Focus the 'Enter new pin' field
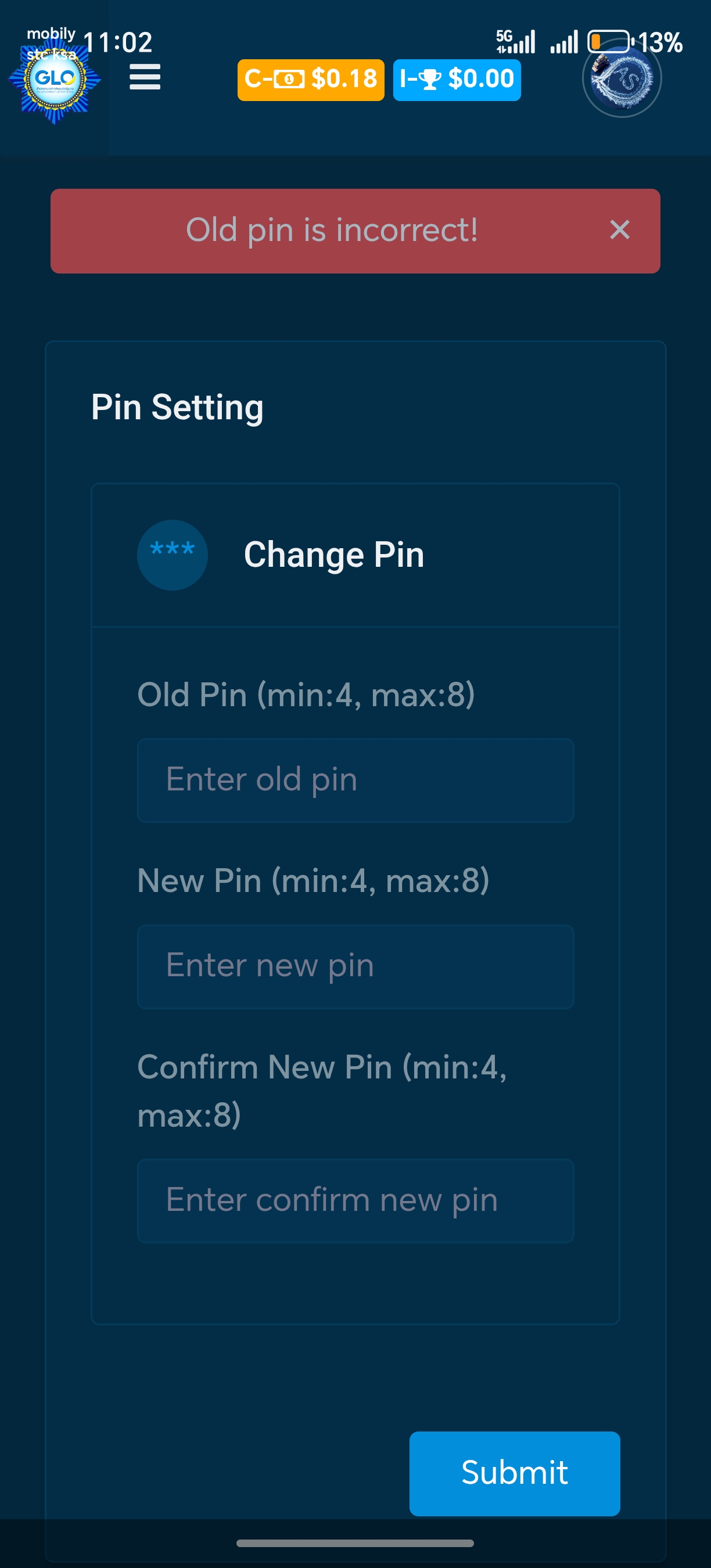 [x=355, y=966]
